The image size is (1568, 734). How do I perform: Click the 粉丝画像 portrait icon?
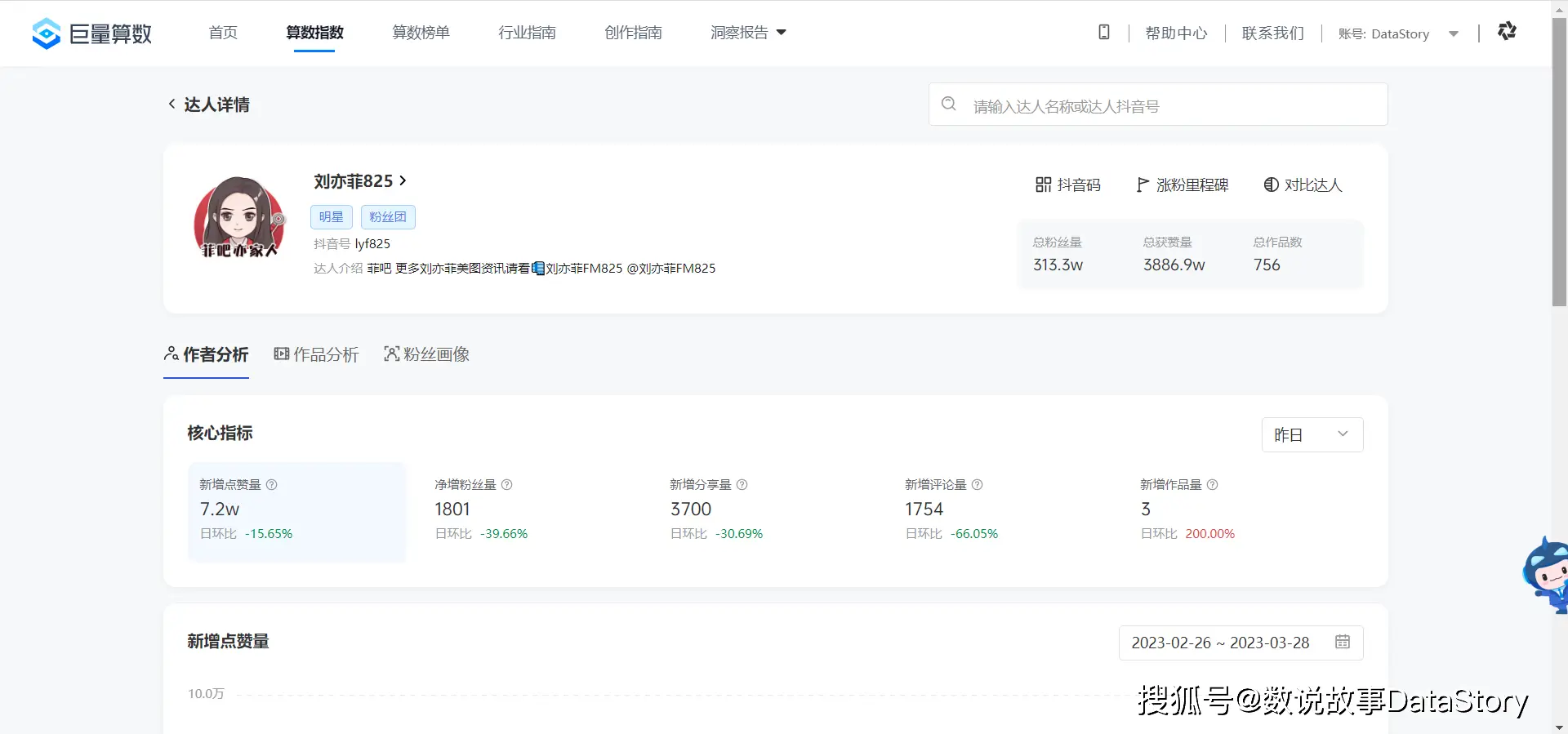(x=391, y=354)
